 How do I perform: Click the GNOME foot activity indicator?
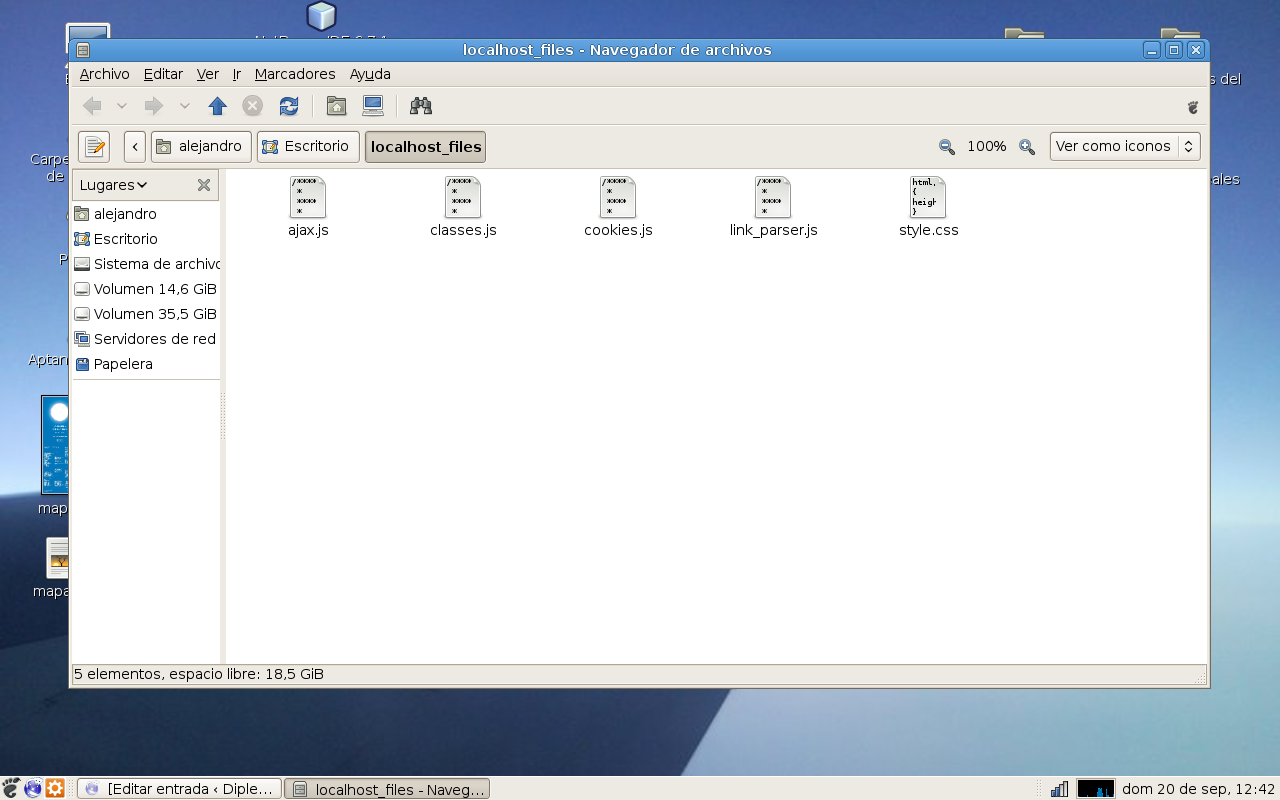tap(1192, 107)
